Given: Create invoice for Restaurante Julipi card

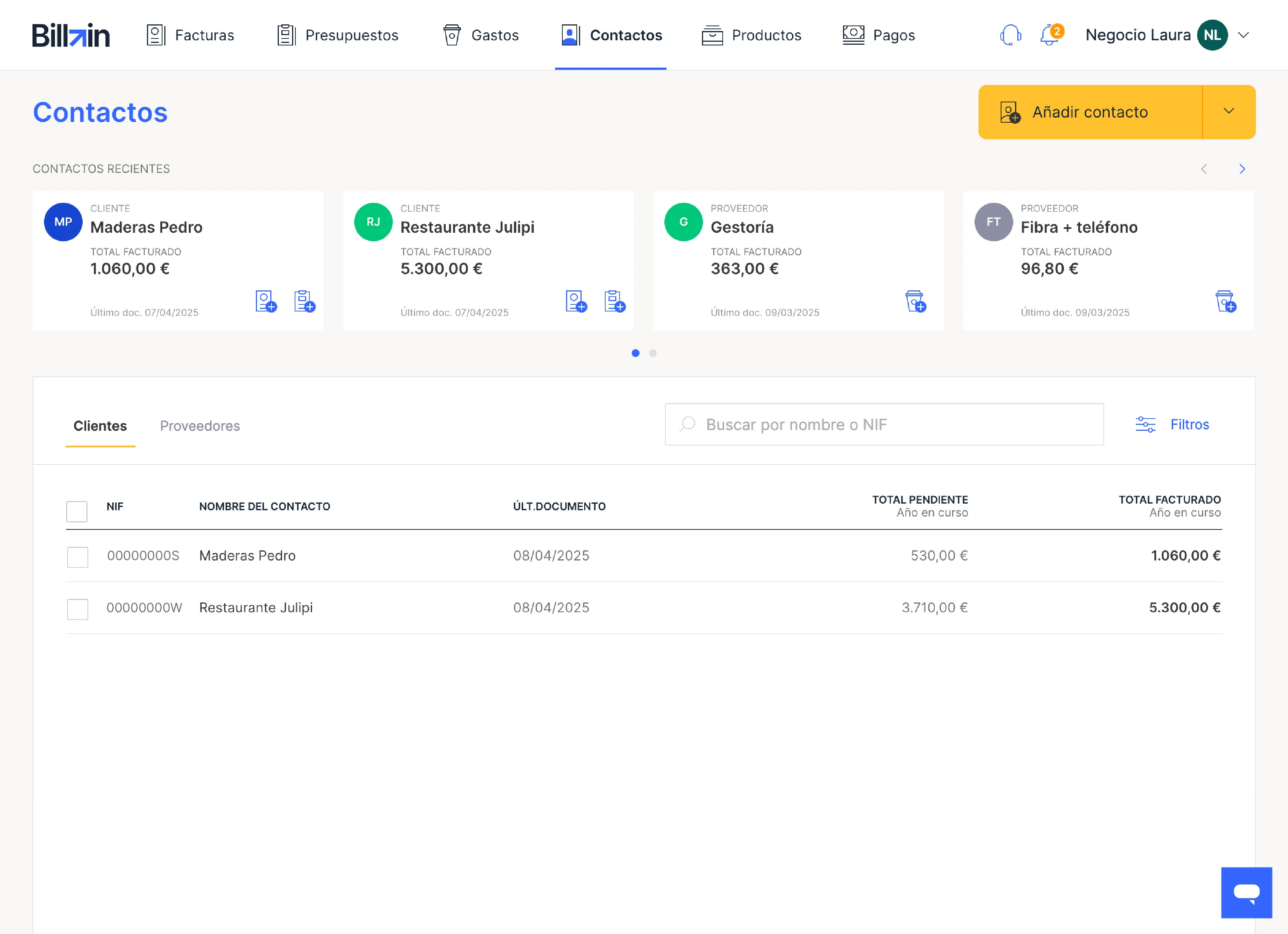Looking at the screenshot, I should pyautogui.click(x=576, y=301).
